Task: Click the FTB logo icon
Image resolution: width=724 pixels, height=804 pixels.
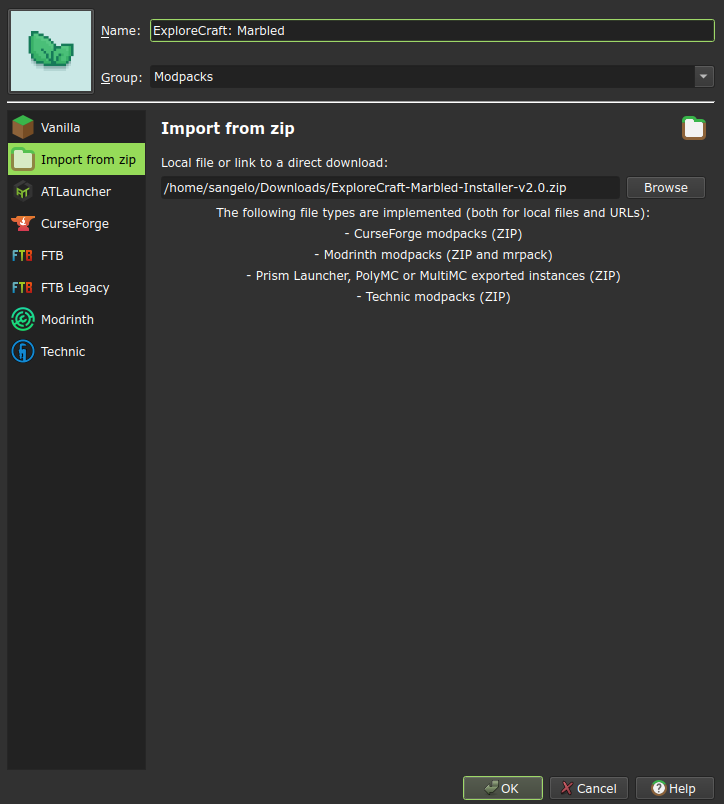Action: [23, 255]
